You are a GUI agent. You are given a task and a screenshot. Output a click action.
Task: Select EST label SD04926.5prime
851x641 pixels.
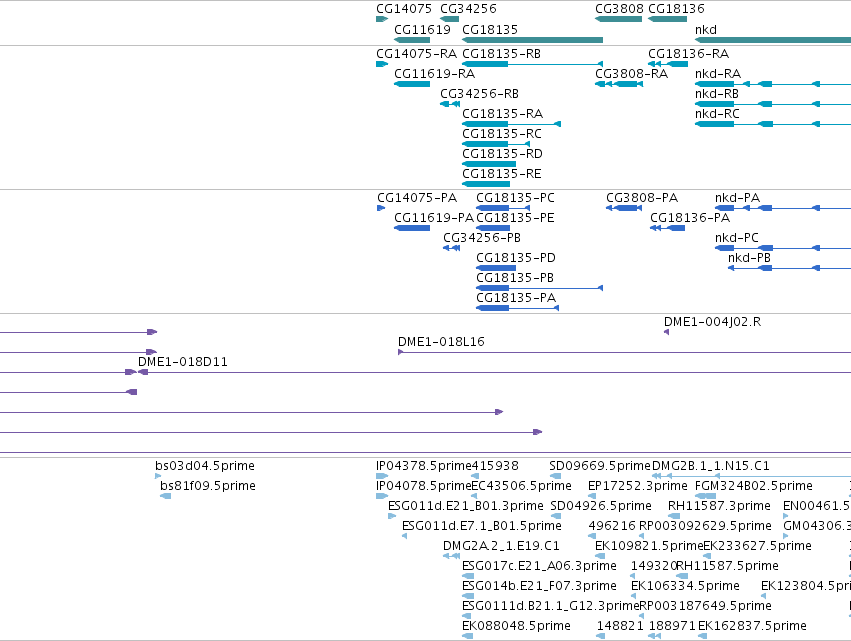coord(601,506)
